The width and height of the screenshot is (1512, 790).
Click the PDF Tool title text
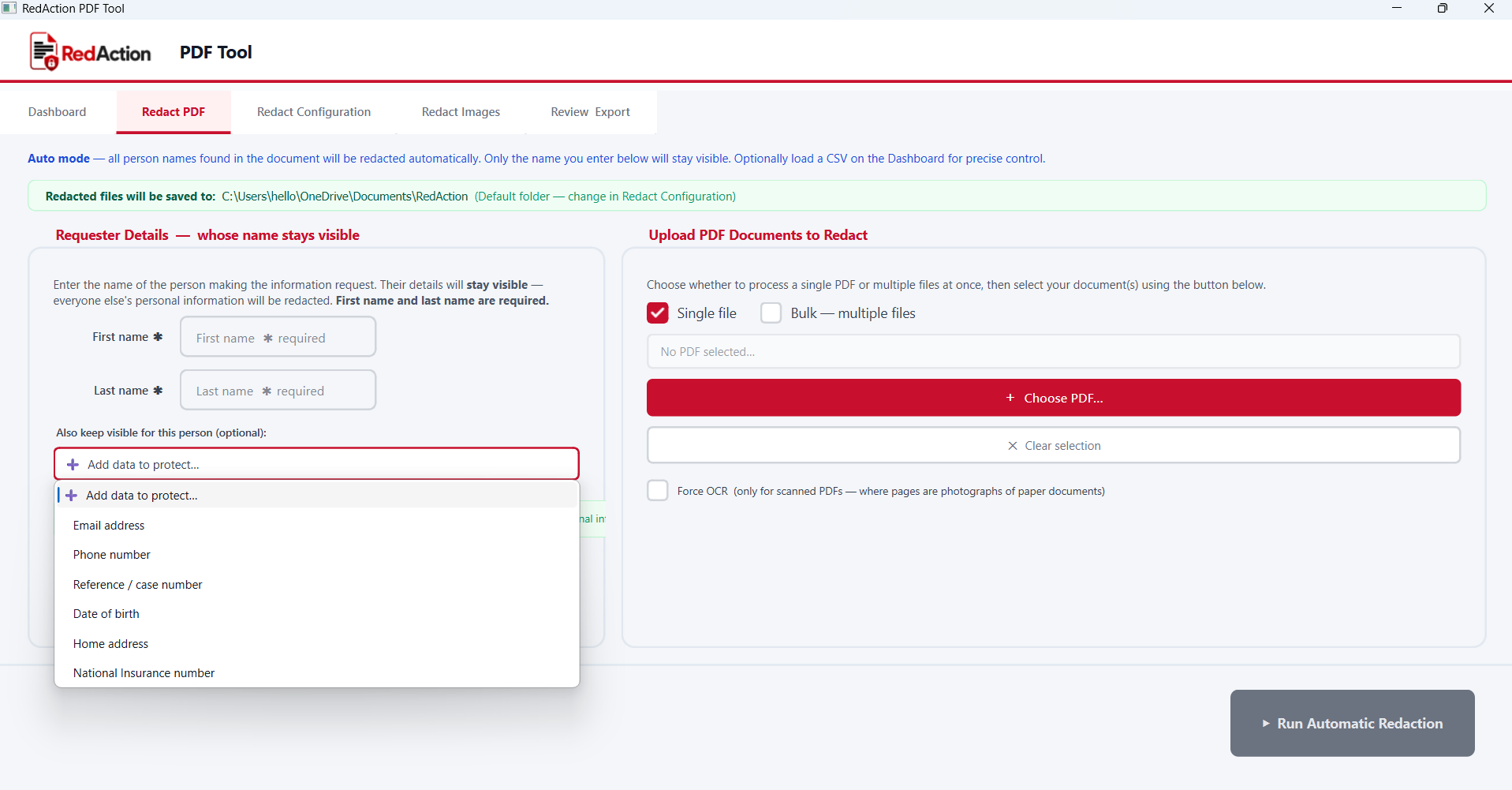216,52
